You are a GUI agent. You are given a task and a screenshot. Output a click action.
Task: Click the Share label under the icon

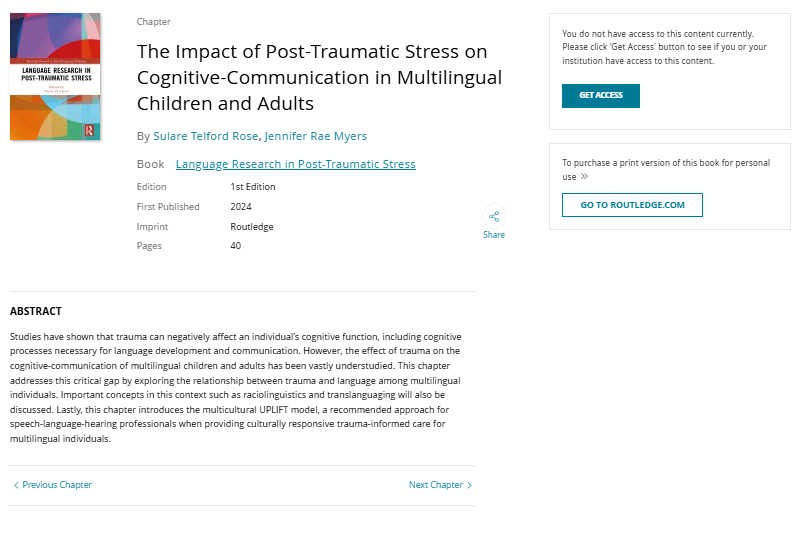[x=494, y=235]
